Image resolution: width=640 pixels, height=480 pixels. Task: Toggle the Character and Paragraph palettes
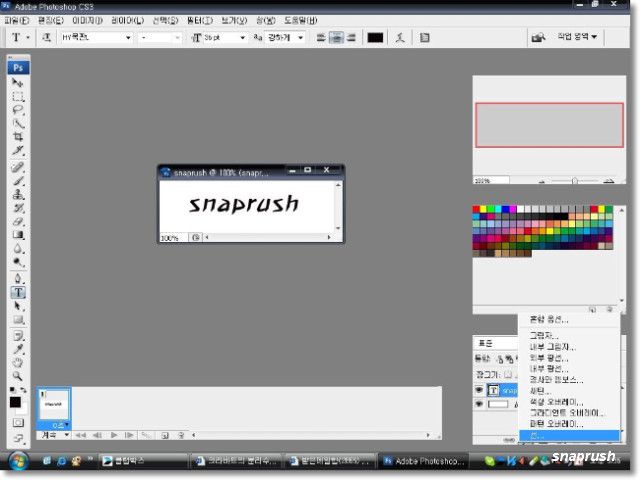pyautogui.click(x=424, y=38)
